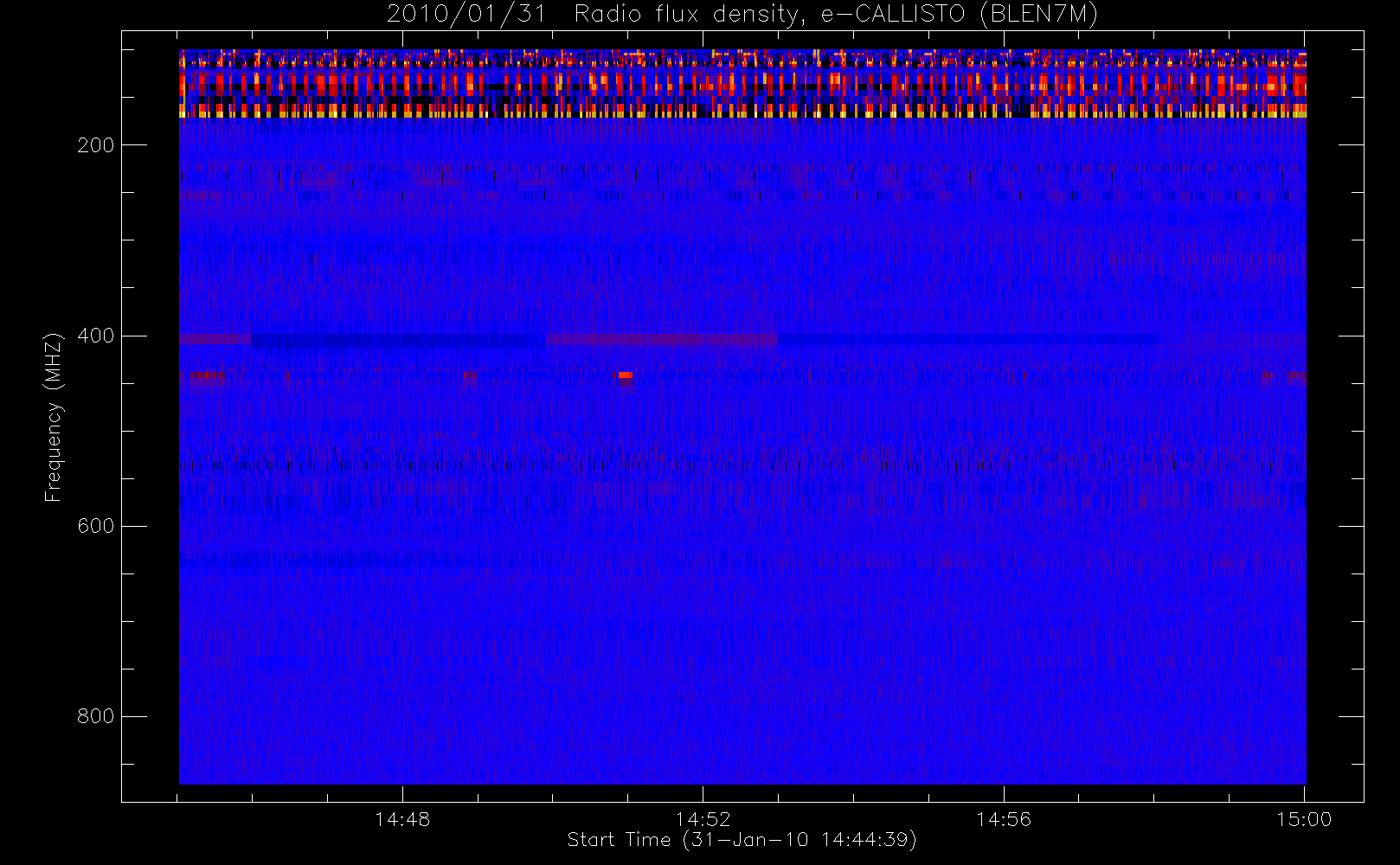Click the plot title "2010/01/31 Radio flux density, e-CALLISTO (BLEN7M)"

pos(742,14)
